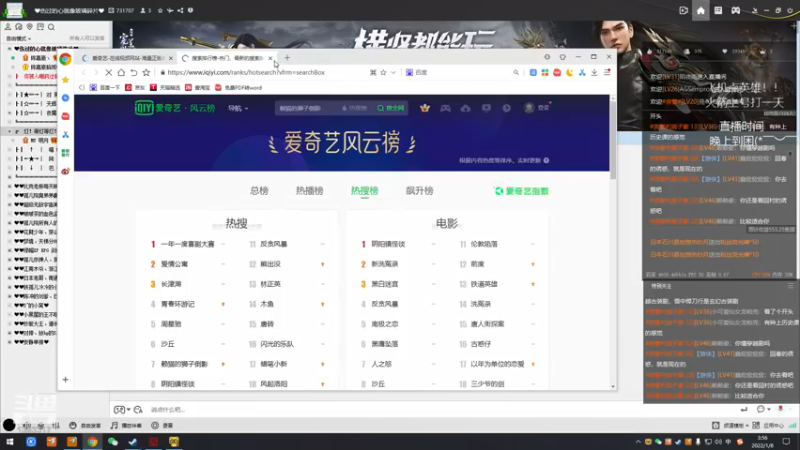This screenshot has height=450, width=800.
Task: Open the browser main menu icon
Action: [607, 72]
